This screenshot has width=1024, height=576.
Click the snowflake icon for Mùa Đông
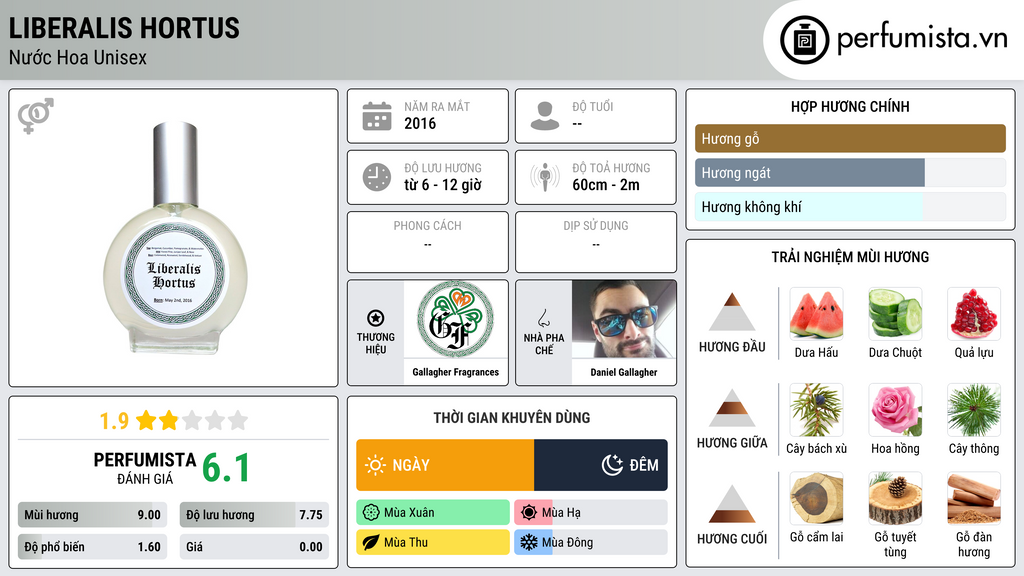pyautogui.click(x=528, y=542)
